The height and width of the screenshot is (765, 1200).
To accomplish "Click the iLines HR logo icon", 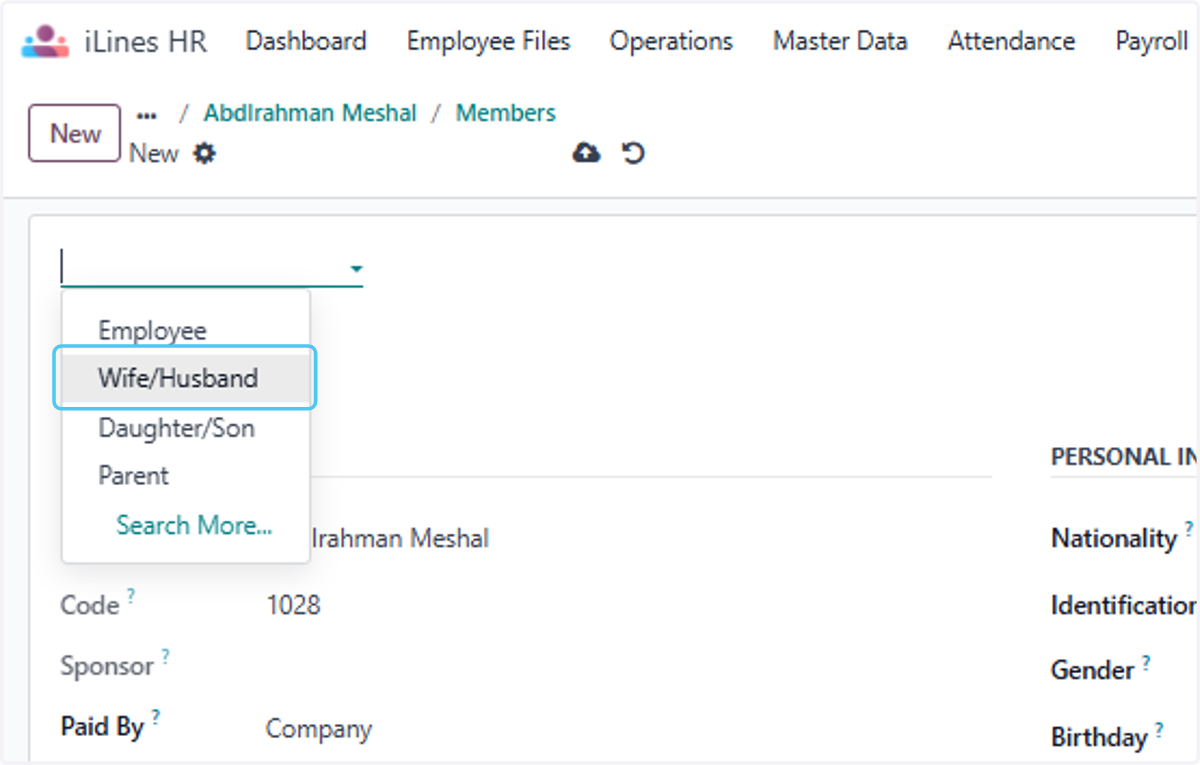I will [x=45, y=41].
